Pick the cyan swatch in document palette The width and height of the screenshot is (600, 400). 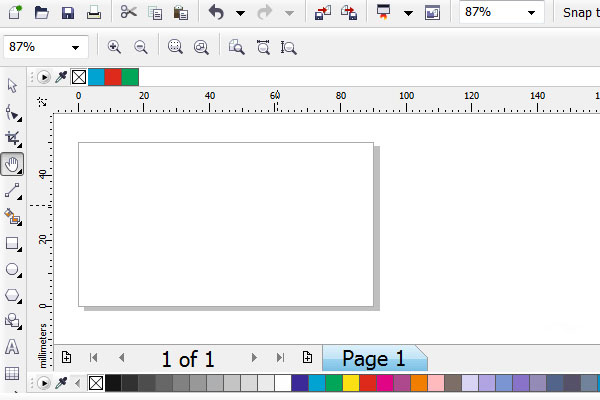click(96, 77)
